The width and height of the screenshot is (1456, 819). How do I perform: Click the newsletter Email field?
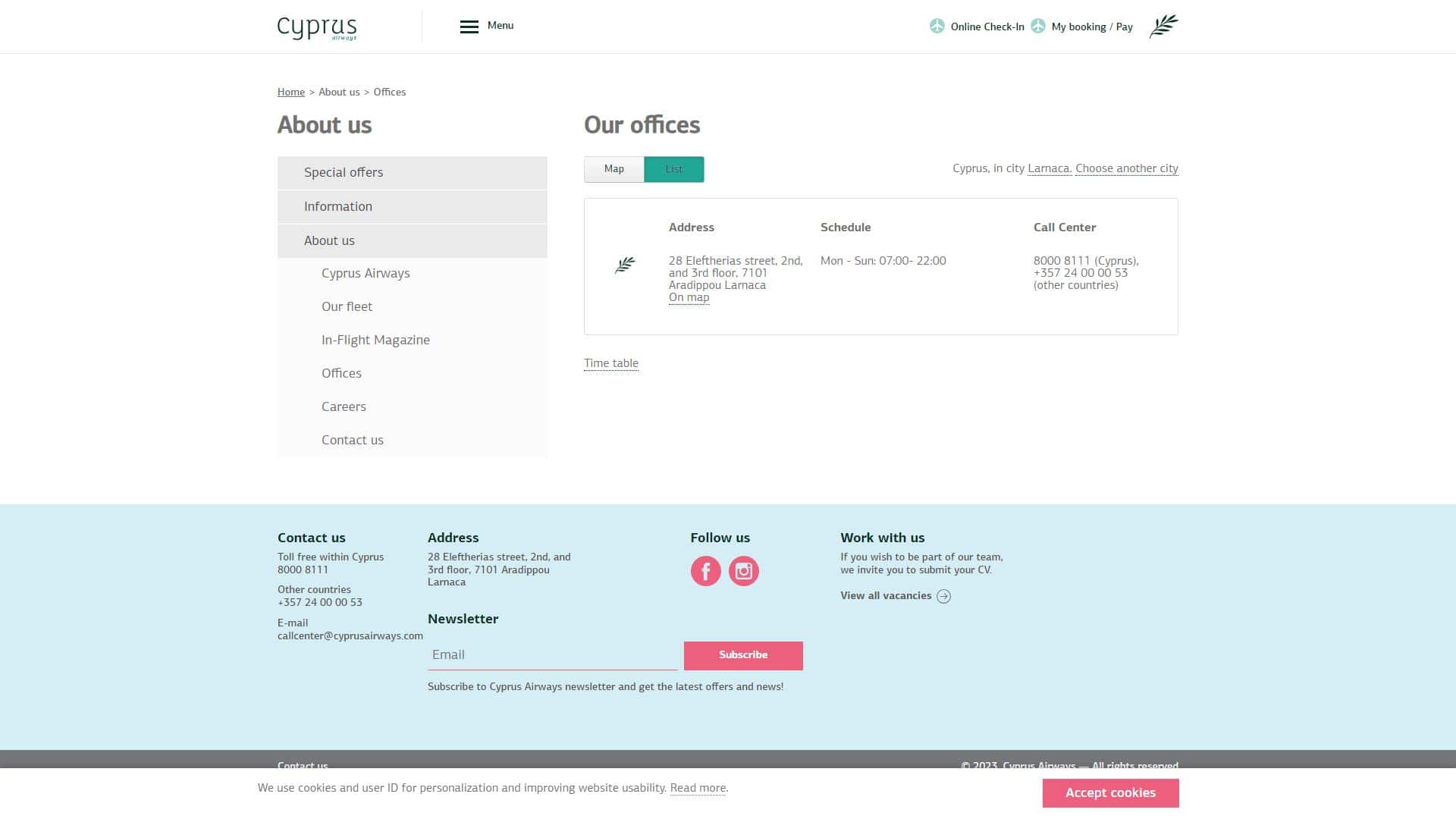(551, 655)
